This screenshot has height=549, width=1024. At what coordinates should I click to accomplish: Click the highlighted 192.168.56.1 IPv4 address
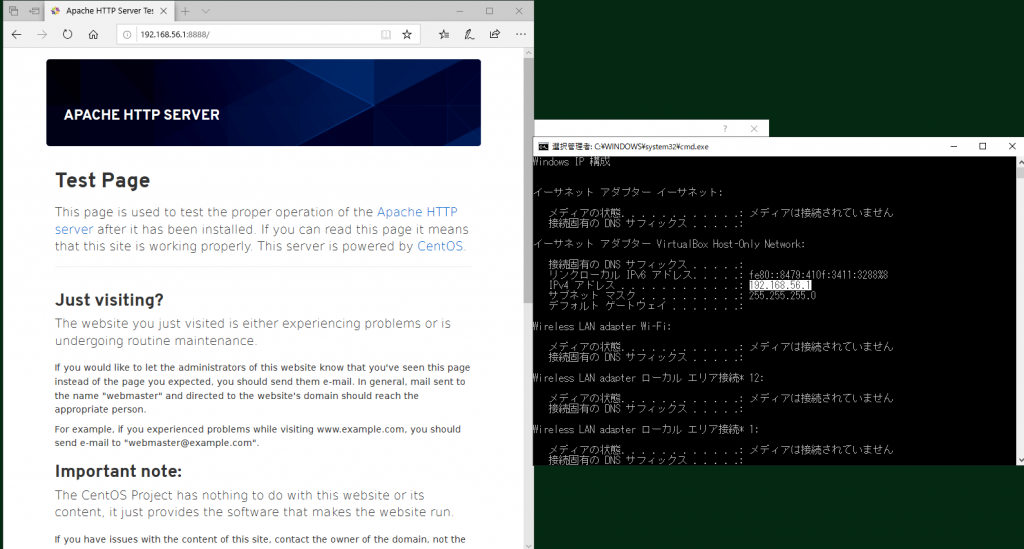coord(780,285)
